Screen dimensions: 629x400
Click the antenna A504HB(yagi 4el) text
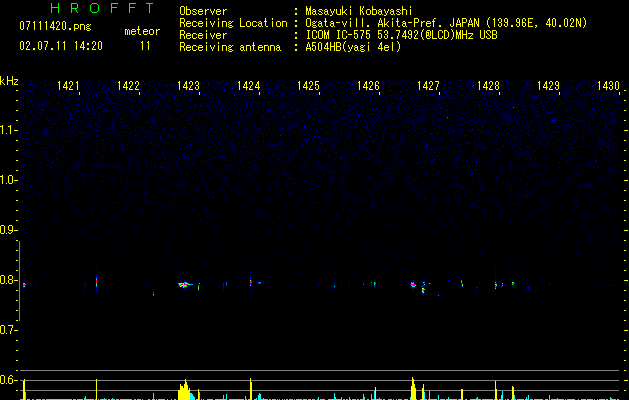click(353, 47)
